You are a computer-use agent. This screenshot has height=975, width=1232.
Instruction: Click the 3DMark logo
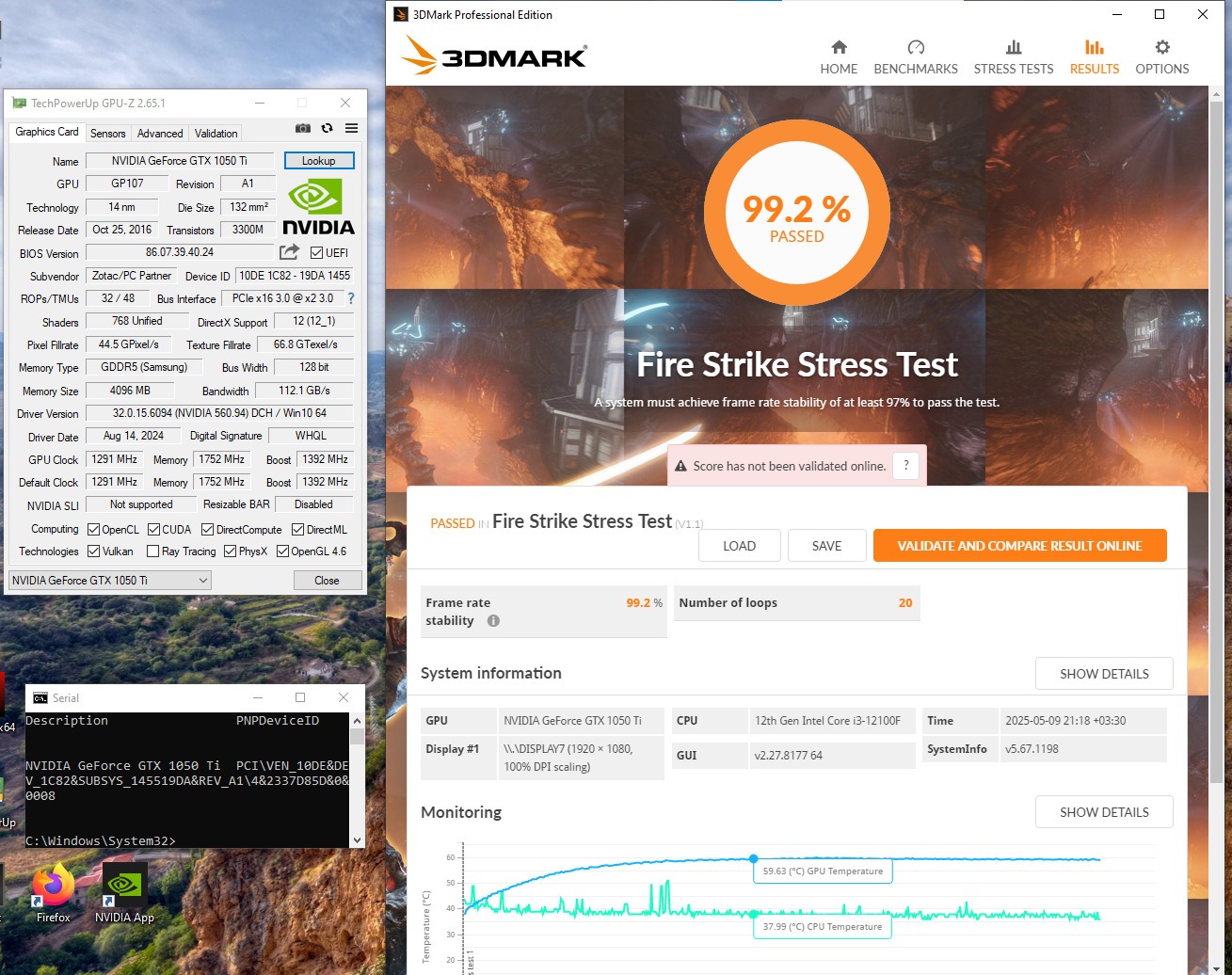pos(493,56)
